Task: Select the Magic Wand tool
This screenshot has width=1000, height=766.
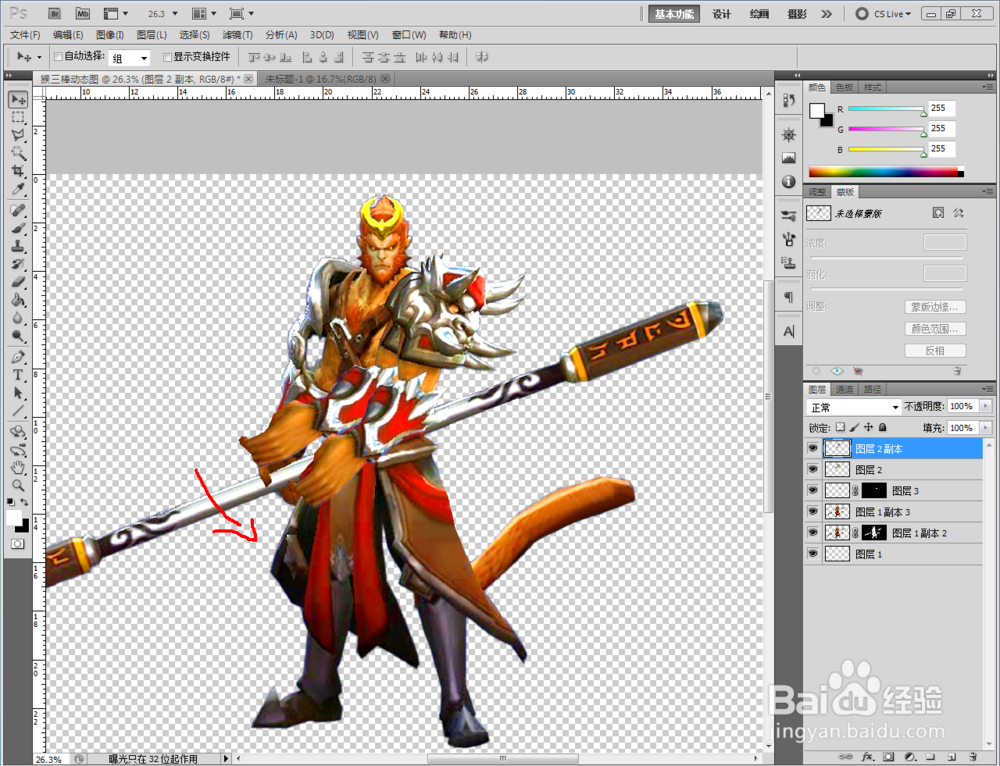Action: 18,153
